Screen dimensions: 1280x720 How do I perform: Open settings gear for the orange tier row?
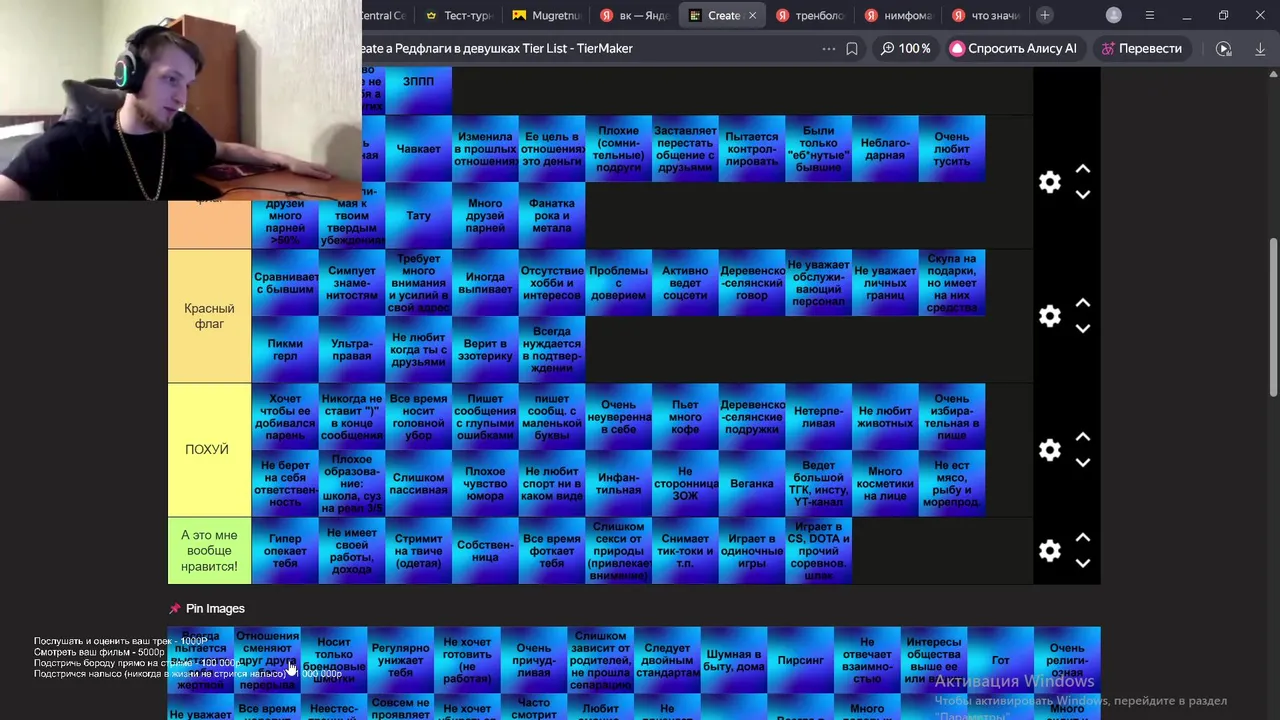point(1049,182)
